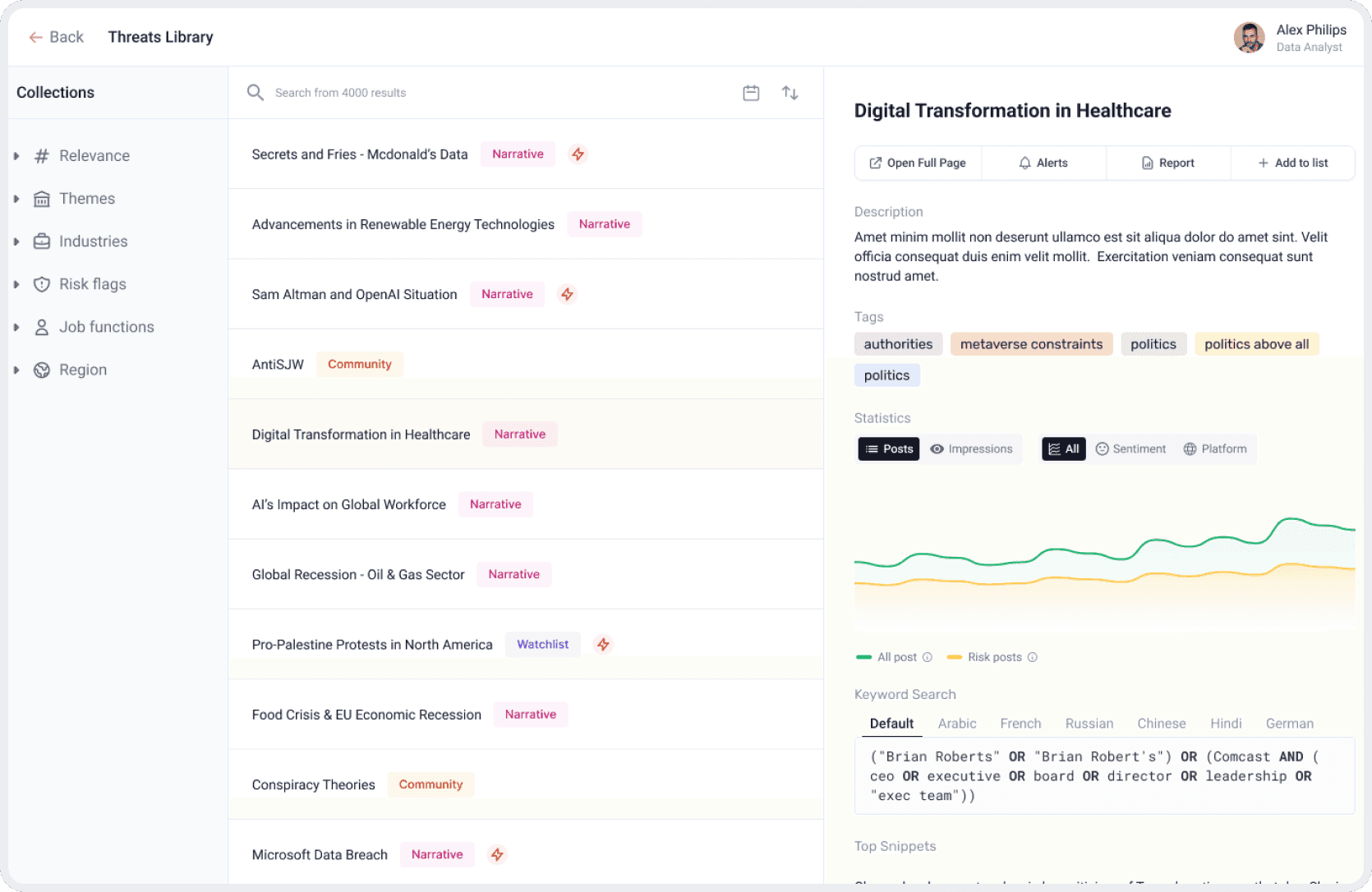Click the Back link
1372x892 pixels.
click(55, 37)
